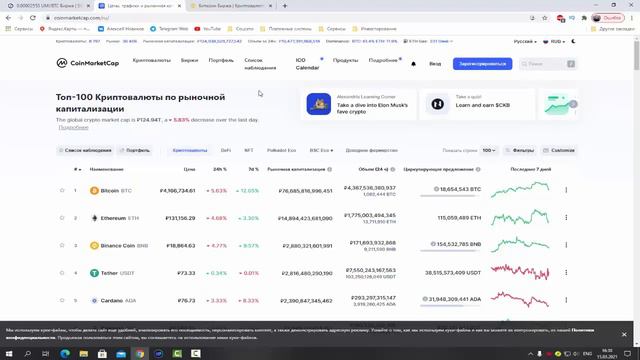Open ICO Calendar navigation item

point(307,64)
